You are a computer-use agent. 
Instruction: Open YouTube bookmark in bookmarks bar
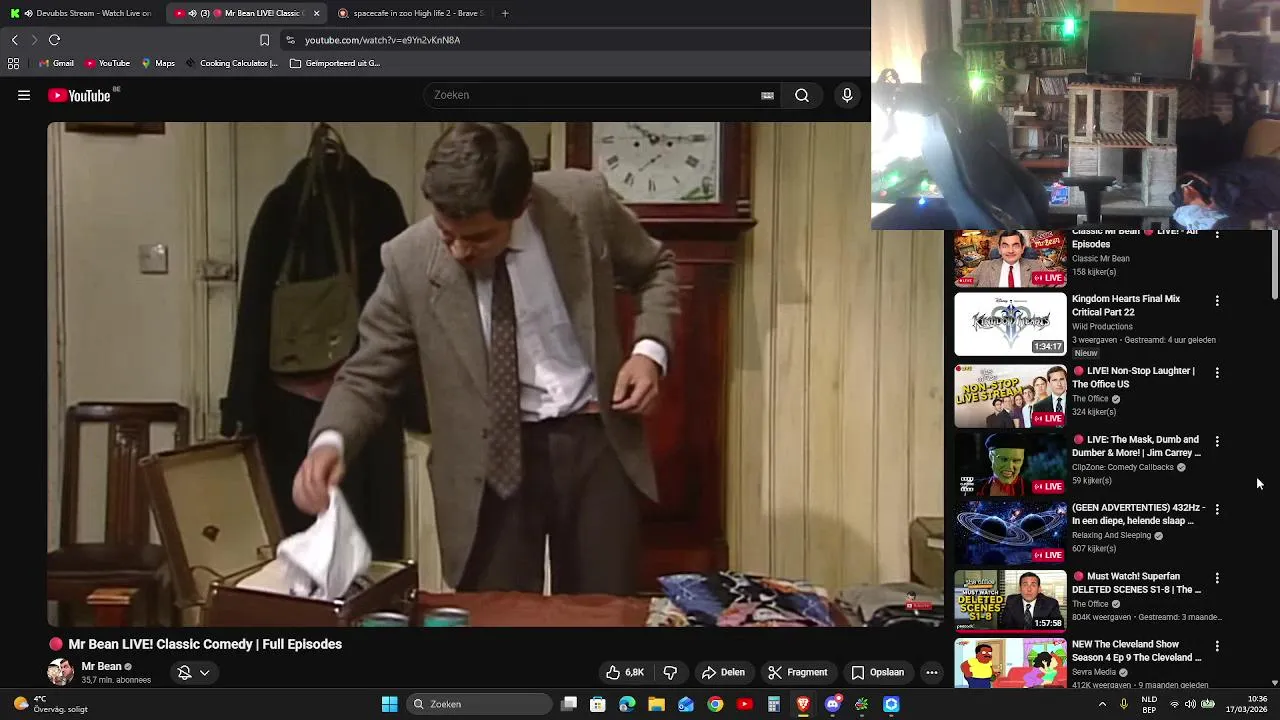point(107,63)
